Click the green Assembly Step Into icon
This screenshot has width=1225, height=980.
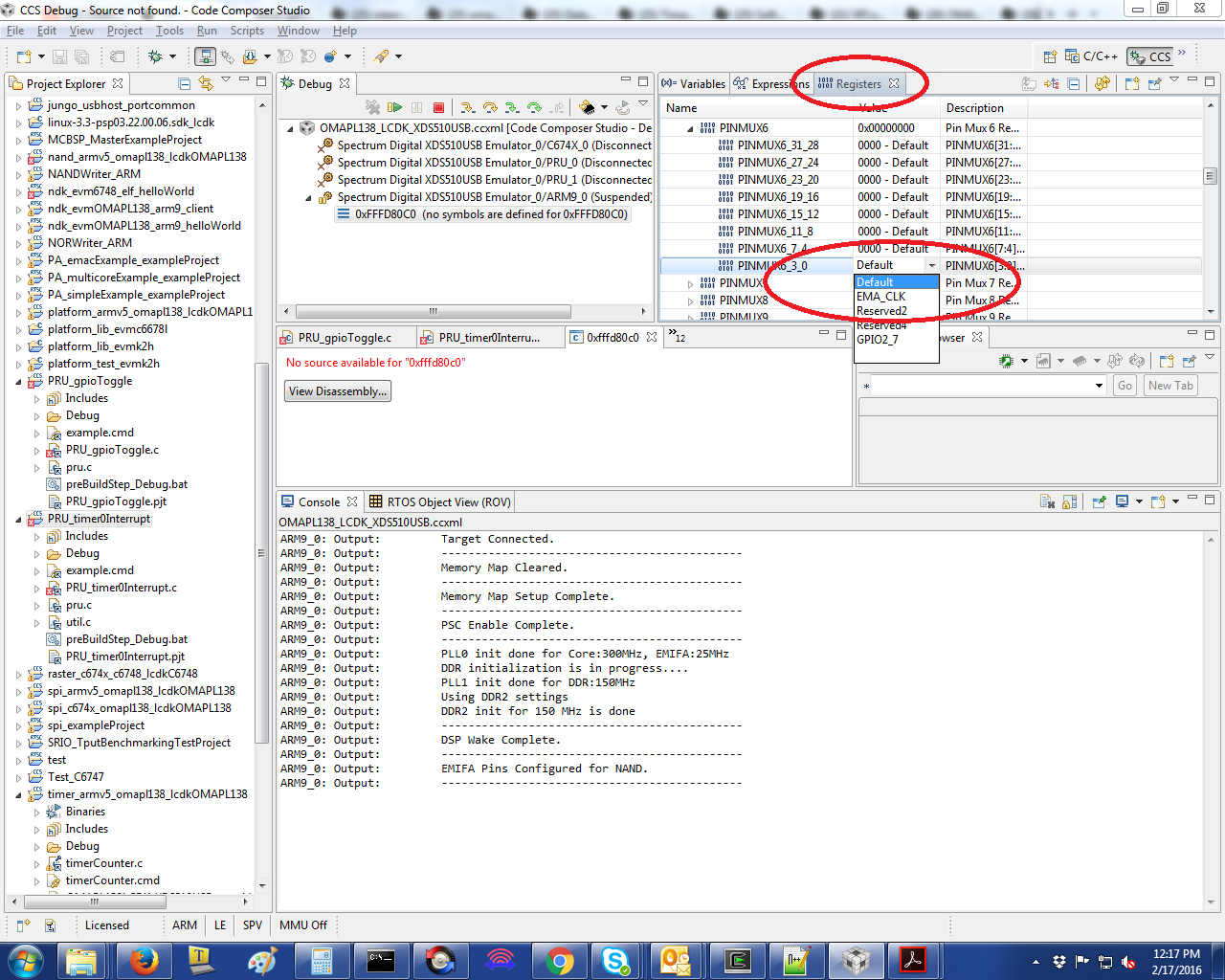click(x=512, y=107)
